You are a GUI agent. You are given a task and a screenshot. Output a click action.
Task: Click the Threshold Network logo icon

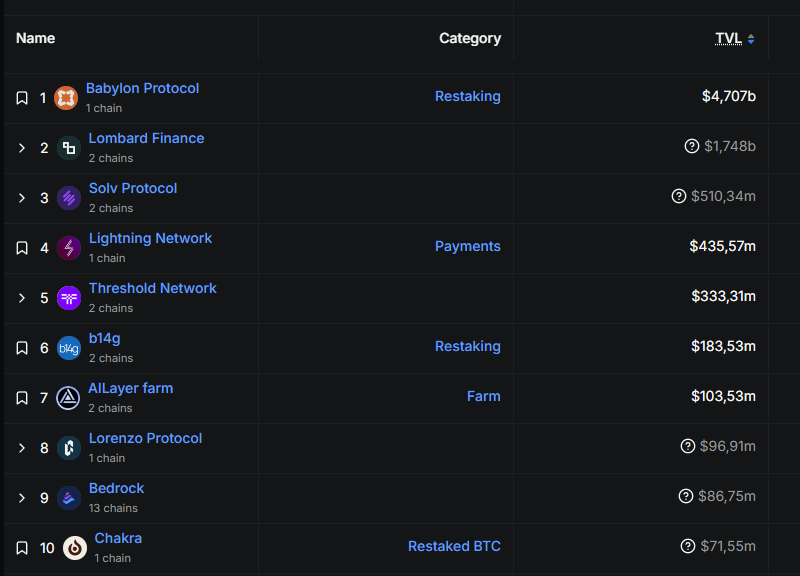[69, 298]
